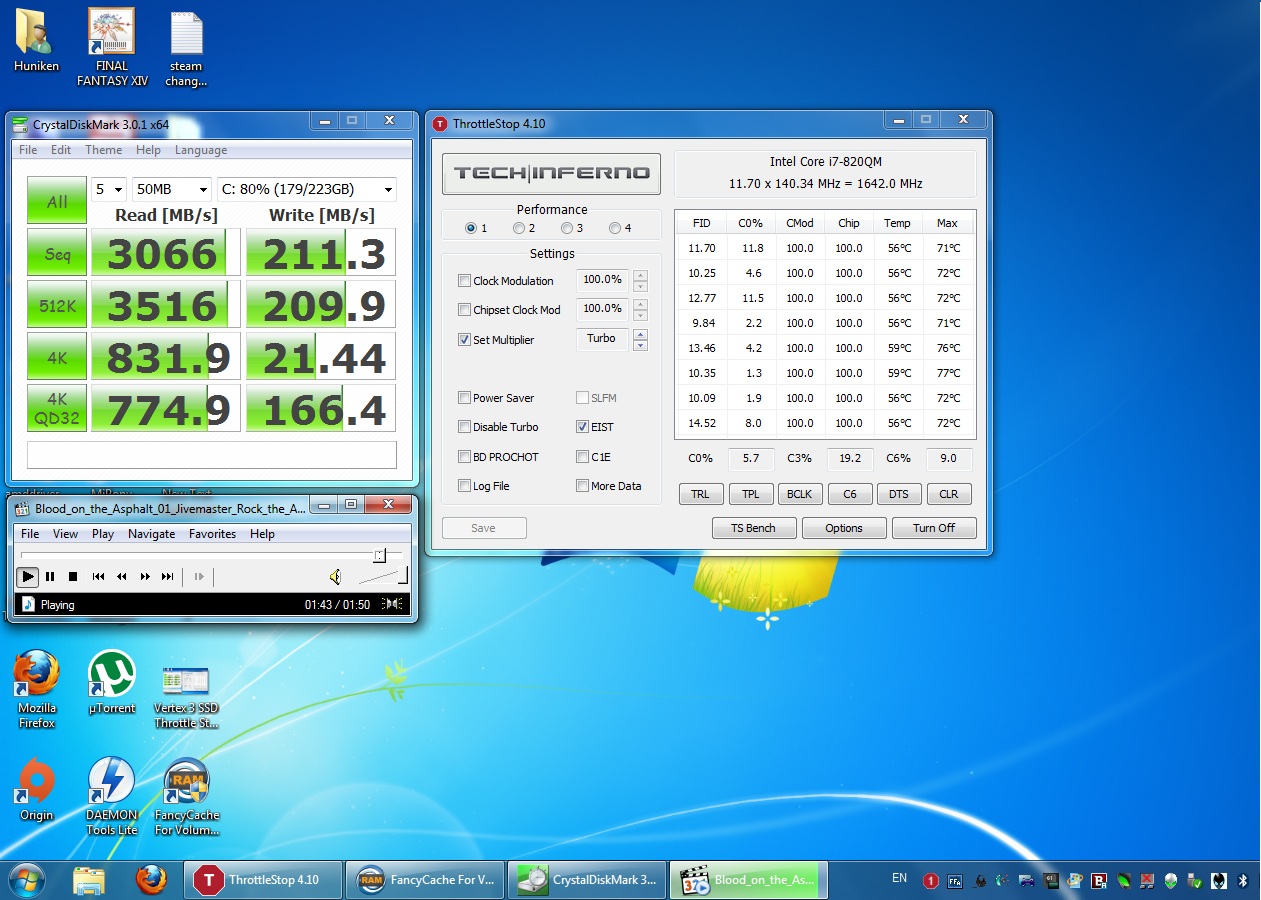Run the 4K QD32 benchmark
The width and height of the screenshot is (1261, 900).
[x=57, y=408]
